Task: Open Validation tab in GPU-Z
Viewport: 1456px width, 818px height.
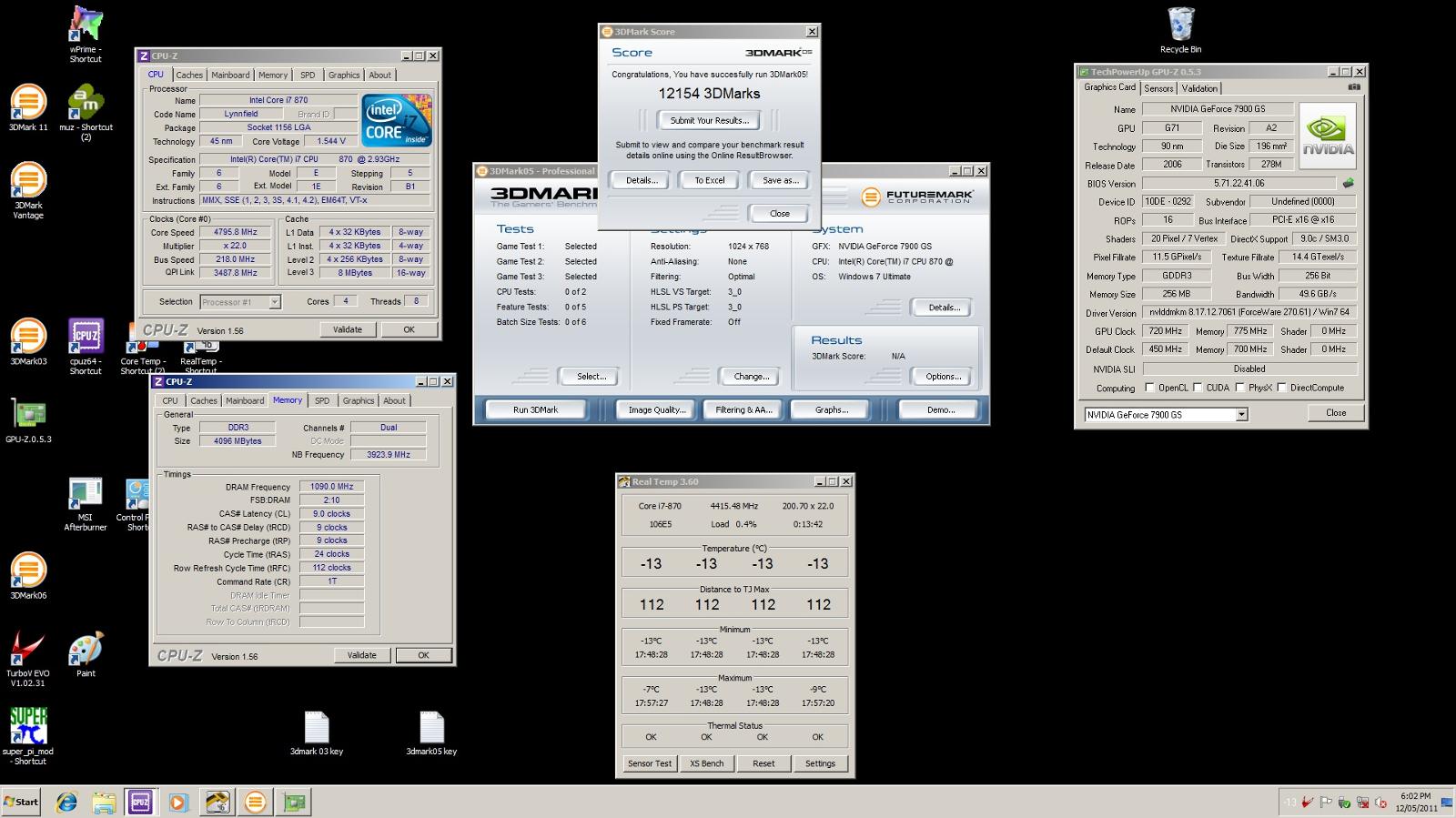Action: tap(1199, 88)
